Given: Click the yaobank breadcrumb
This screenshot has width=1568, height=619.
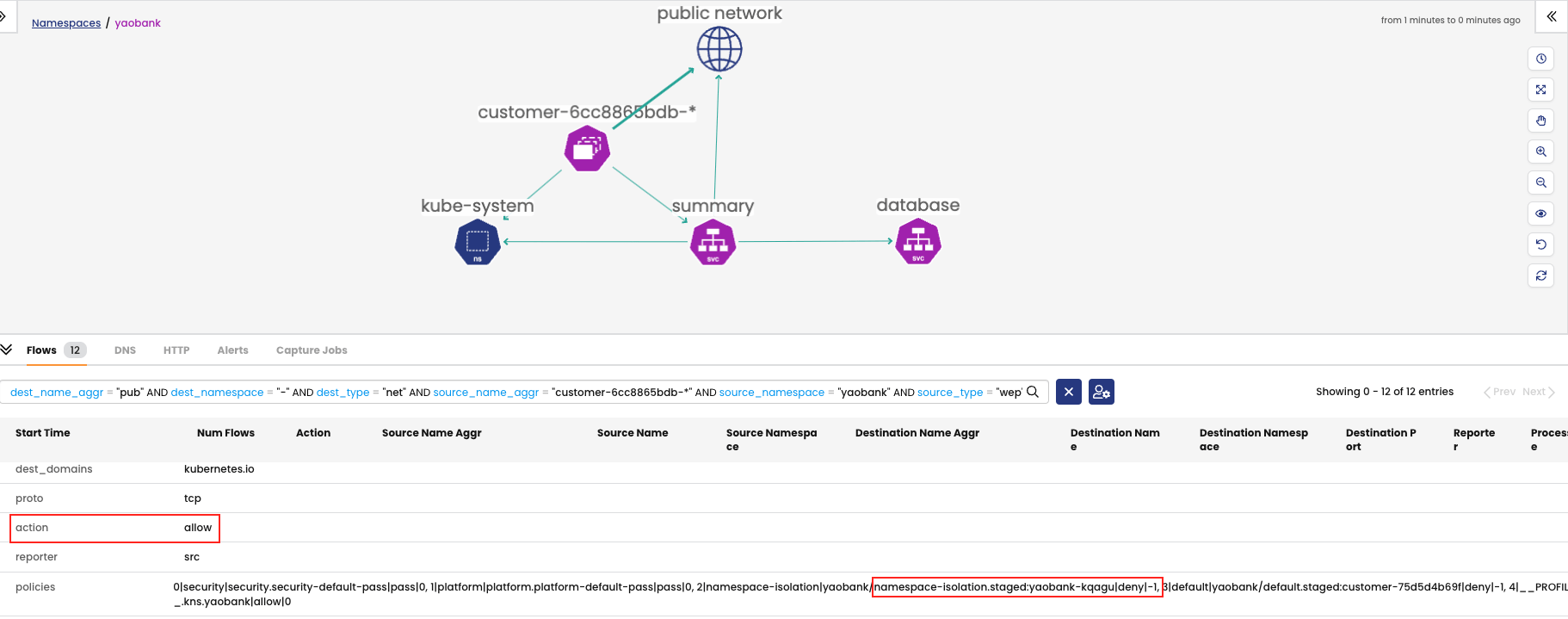Looking at the screenshot, I should tap(138, 23).
